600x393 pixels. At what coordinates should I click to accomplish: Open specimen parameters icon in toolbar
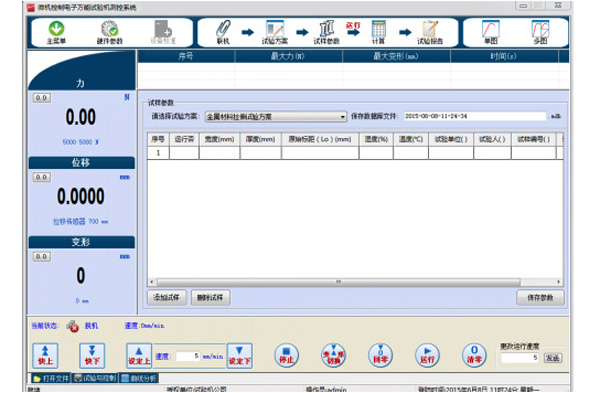tap(326, 29)
